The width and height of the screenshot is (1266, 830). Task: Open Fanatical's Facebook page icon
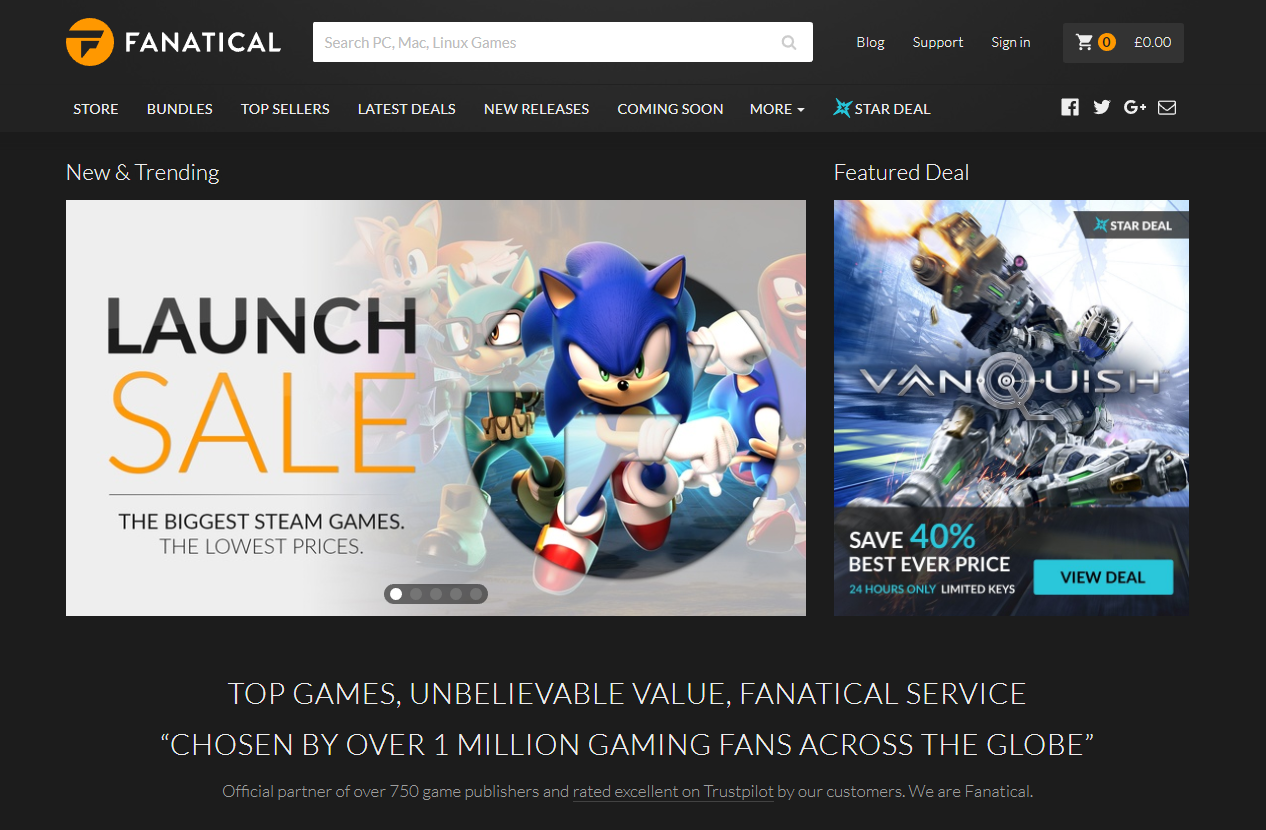coord(1070,107)
